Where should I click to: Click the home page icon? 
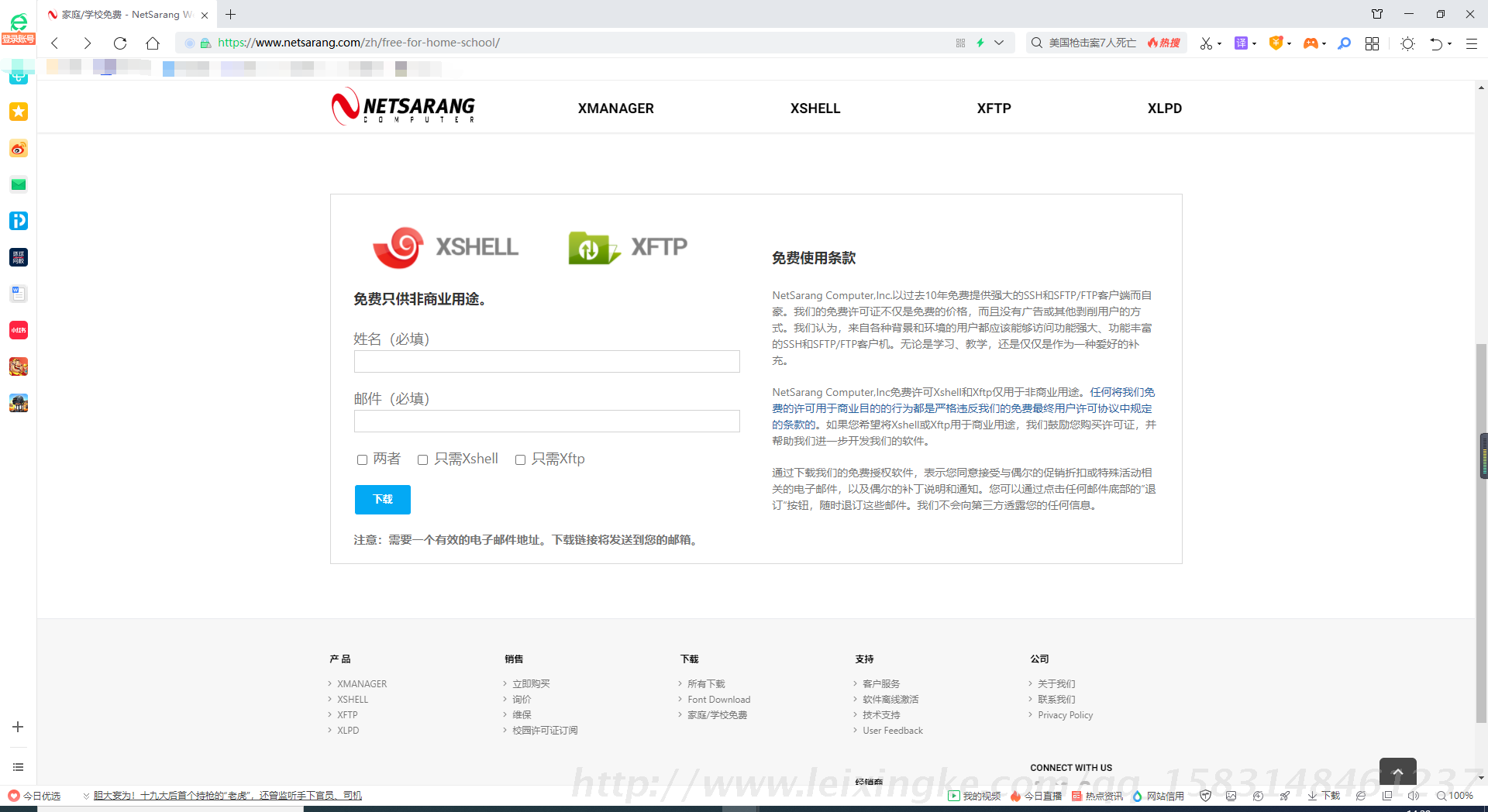[153, 43]
